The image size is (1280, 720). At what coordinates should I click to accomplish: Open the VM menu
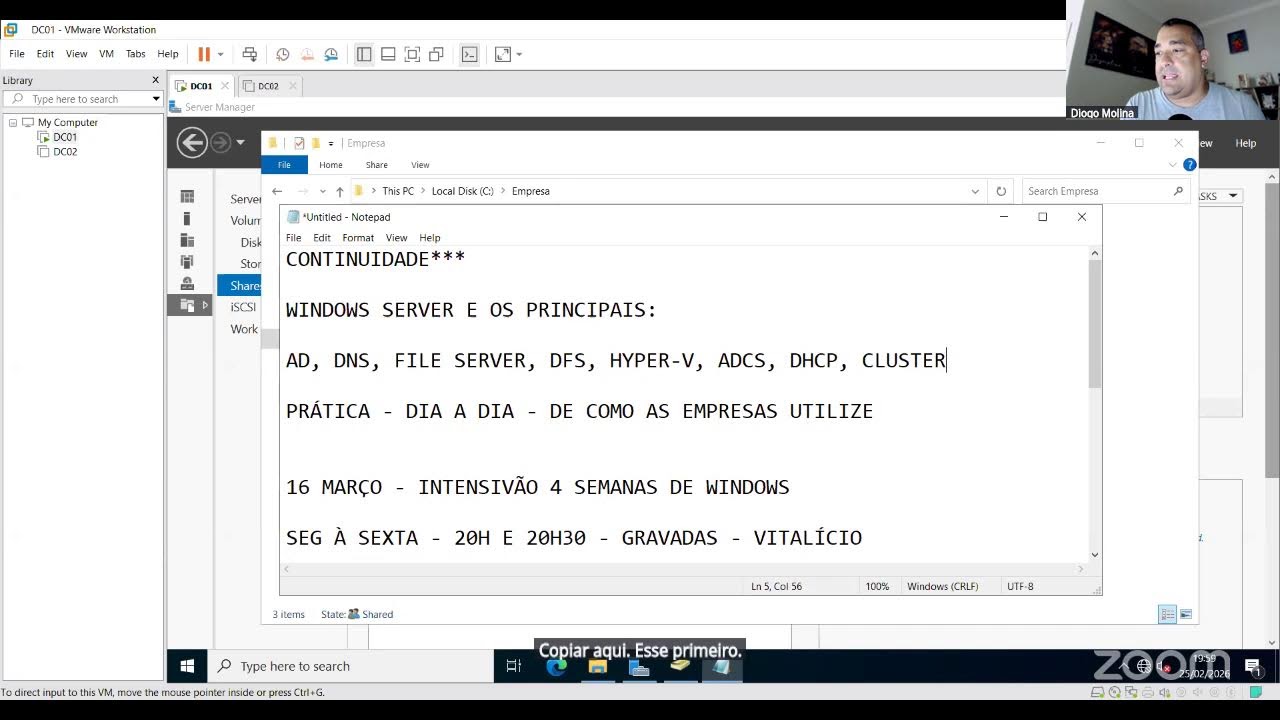(x=106, y=54)
